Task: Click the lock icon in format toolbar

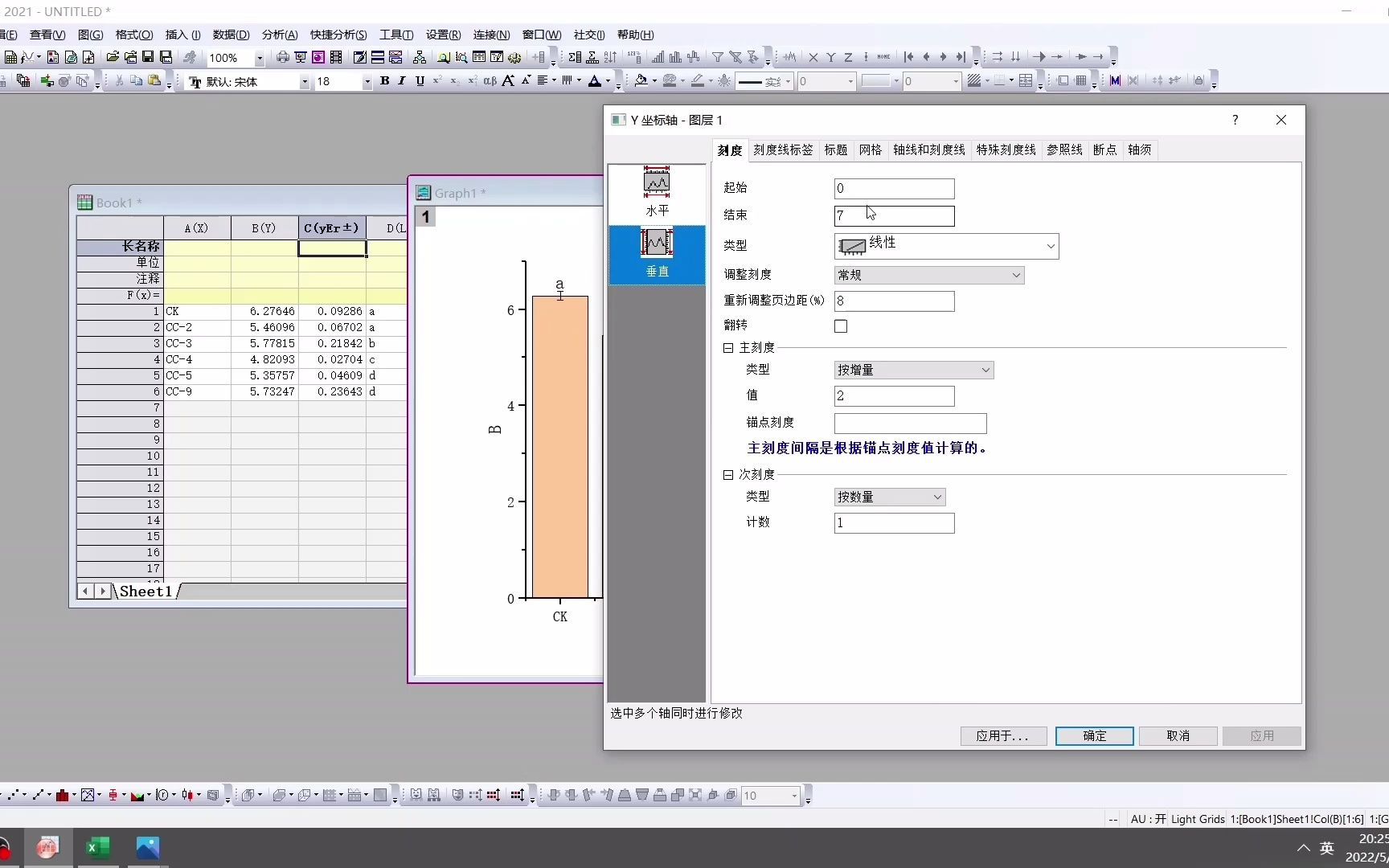Action: [x=1198, y=80]
